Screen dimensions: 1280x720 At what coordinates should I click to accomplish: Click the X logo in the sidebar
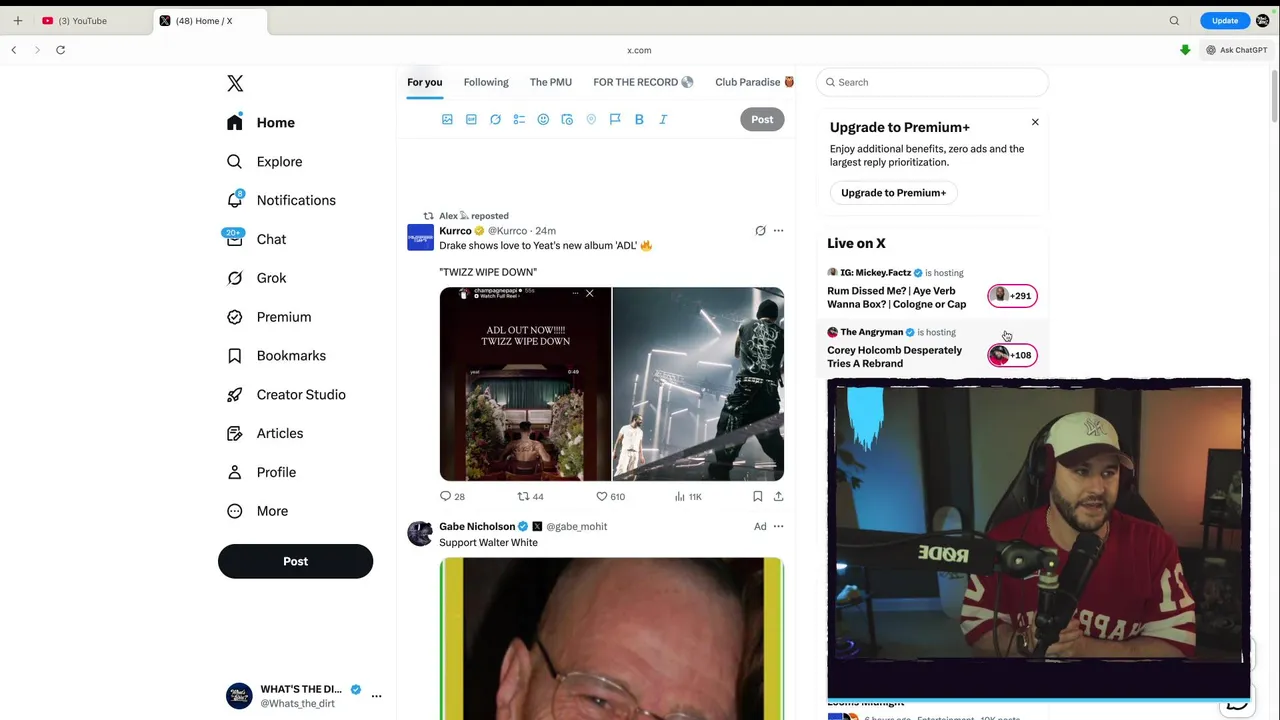click(235, 84)
